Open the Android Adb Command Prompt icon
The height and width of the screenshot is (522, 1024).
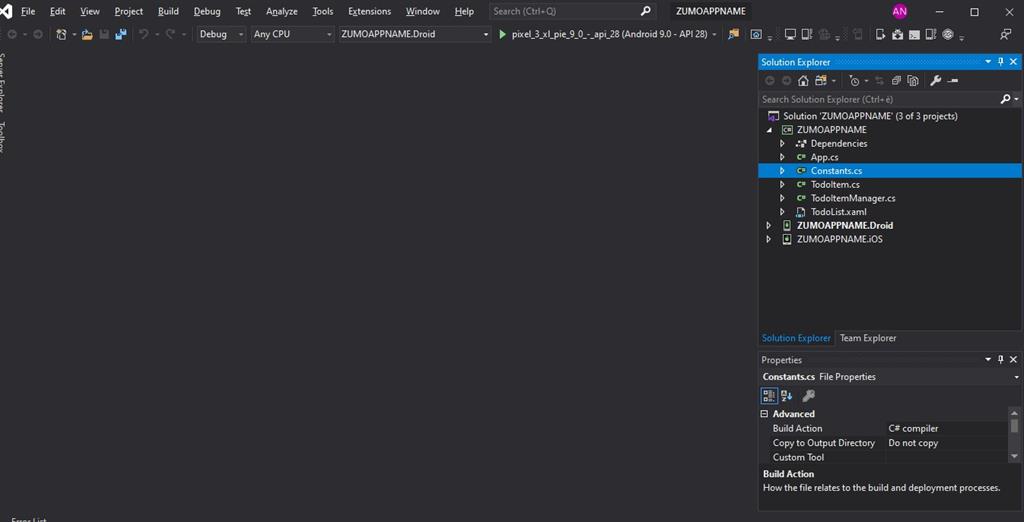click(x=914, y=35)
